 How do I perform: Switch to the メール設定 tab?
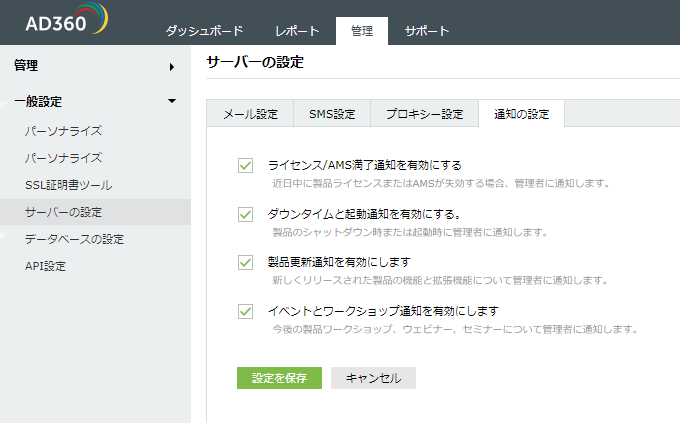tap(250, 114)
